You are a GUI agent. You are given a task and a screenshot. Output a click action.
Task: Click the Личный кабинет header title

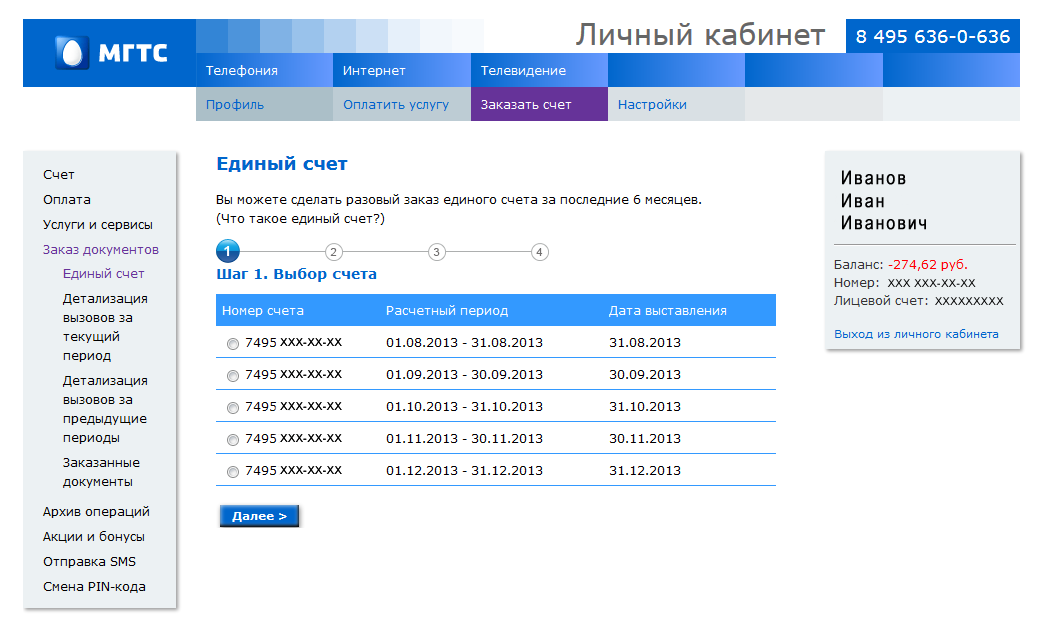700,35
